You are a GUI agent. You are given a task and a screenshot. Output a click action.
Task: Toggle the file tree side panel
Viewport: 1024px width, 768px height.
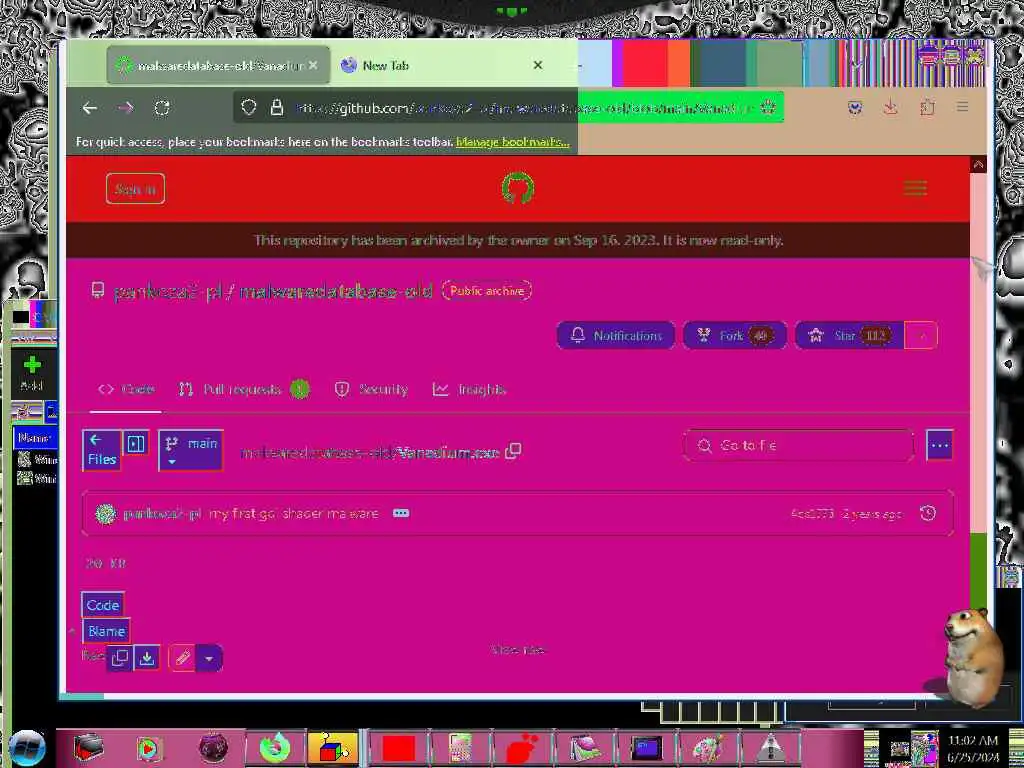click(x=136, y=444)
